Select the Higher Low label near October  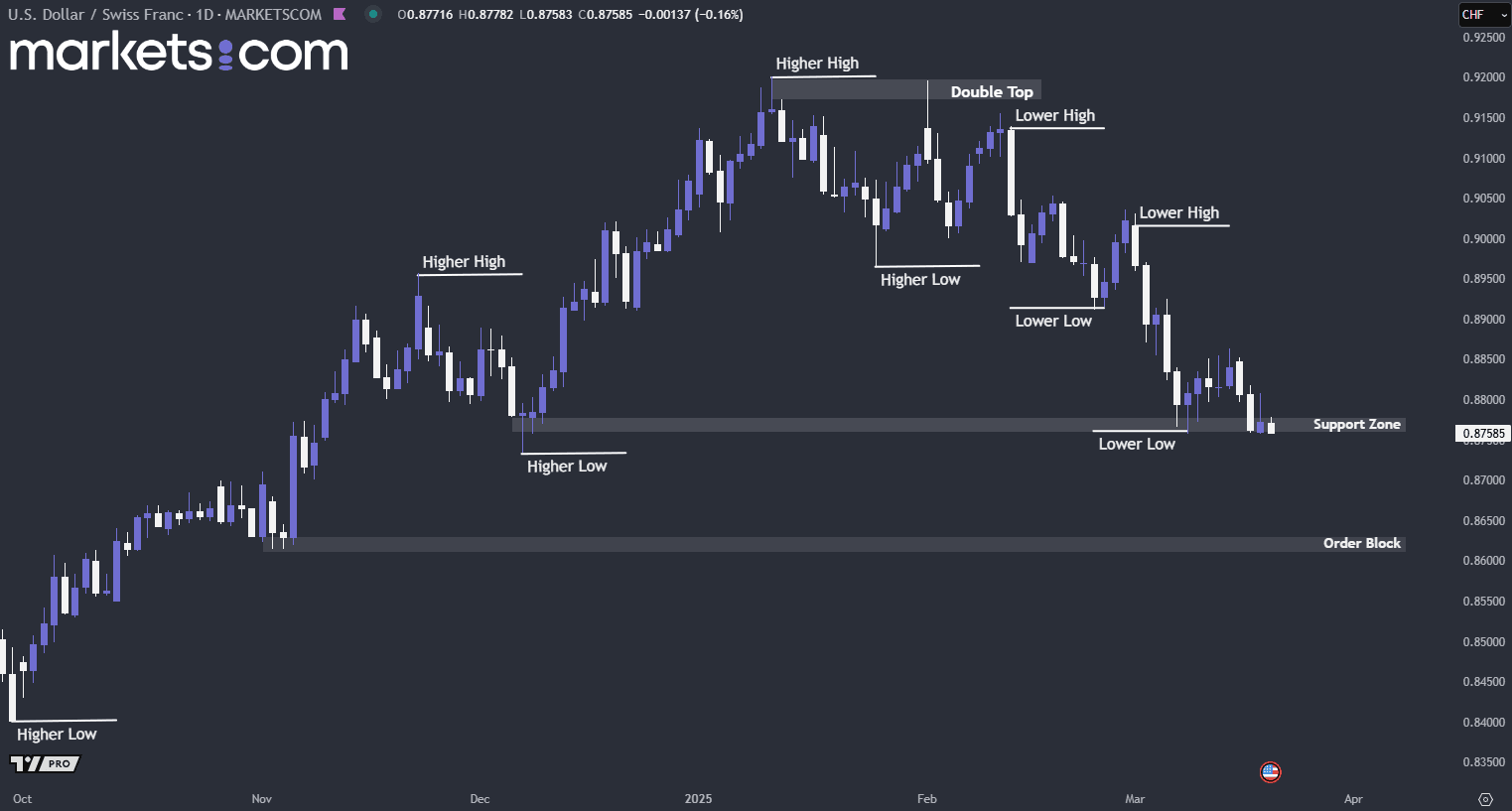coord(57,735)
